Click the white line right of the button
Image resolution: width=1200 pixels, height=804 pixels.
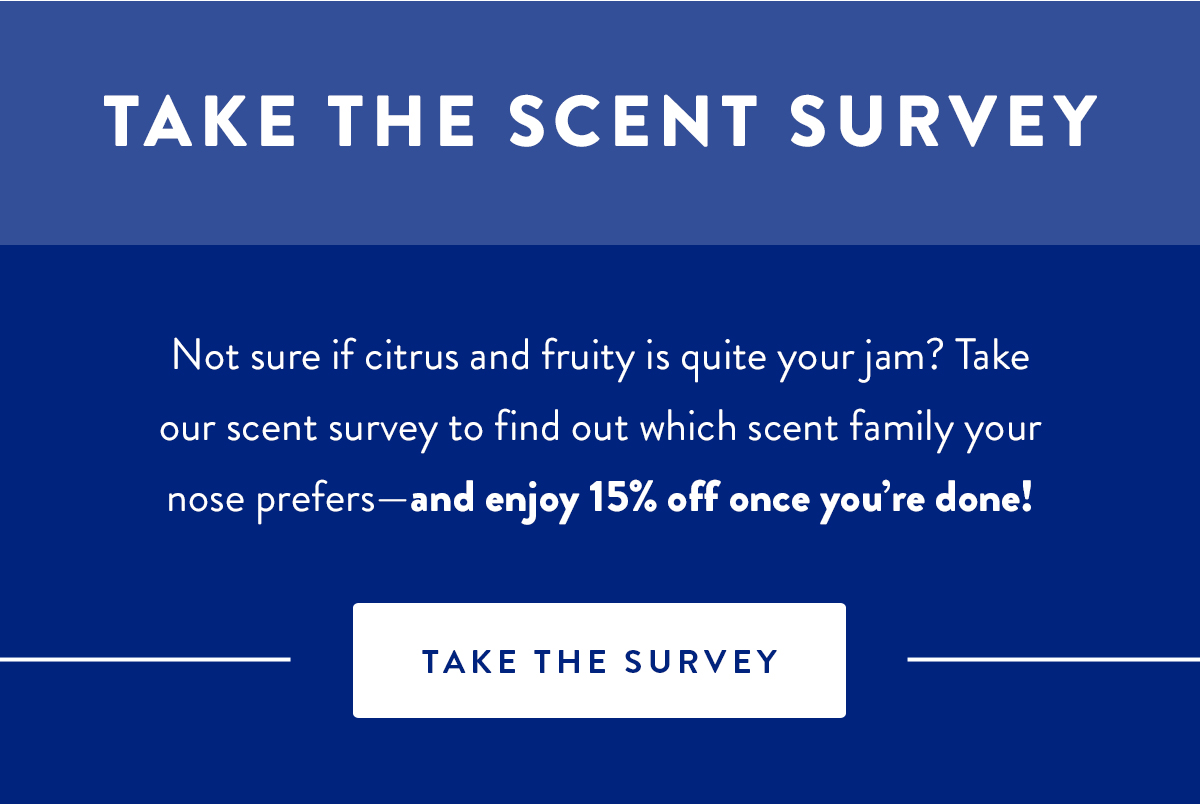click(1052, 659)
